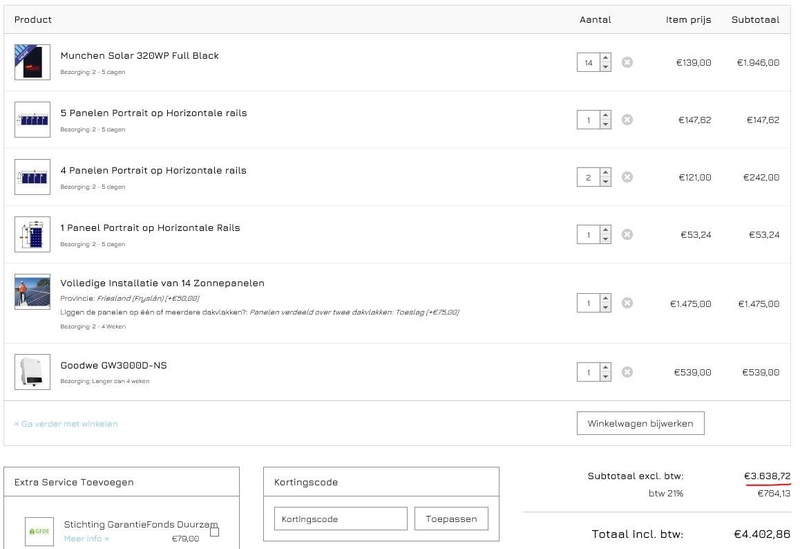Remove Volledige Installatie item from cart
This screenshot has height=549, width=800.
[x=627, y=303]
